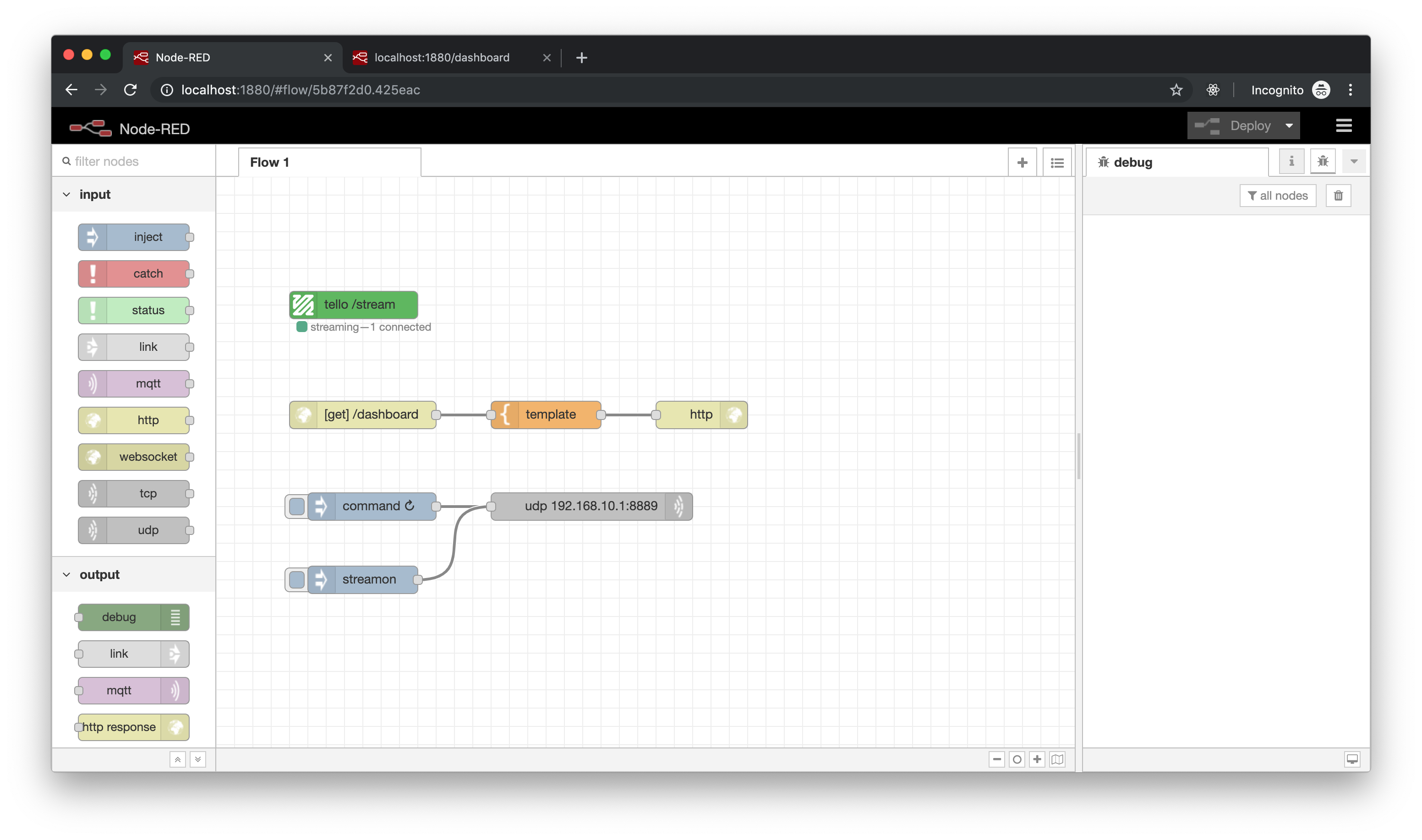
Task: Toggle the navigator map view
Action: (x=1057, y=759)
